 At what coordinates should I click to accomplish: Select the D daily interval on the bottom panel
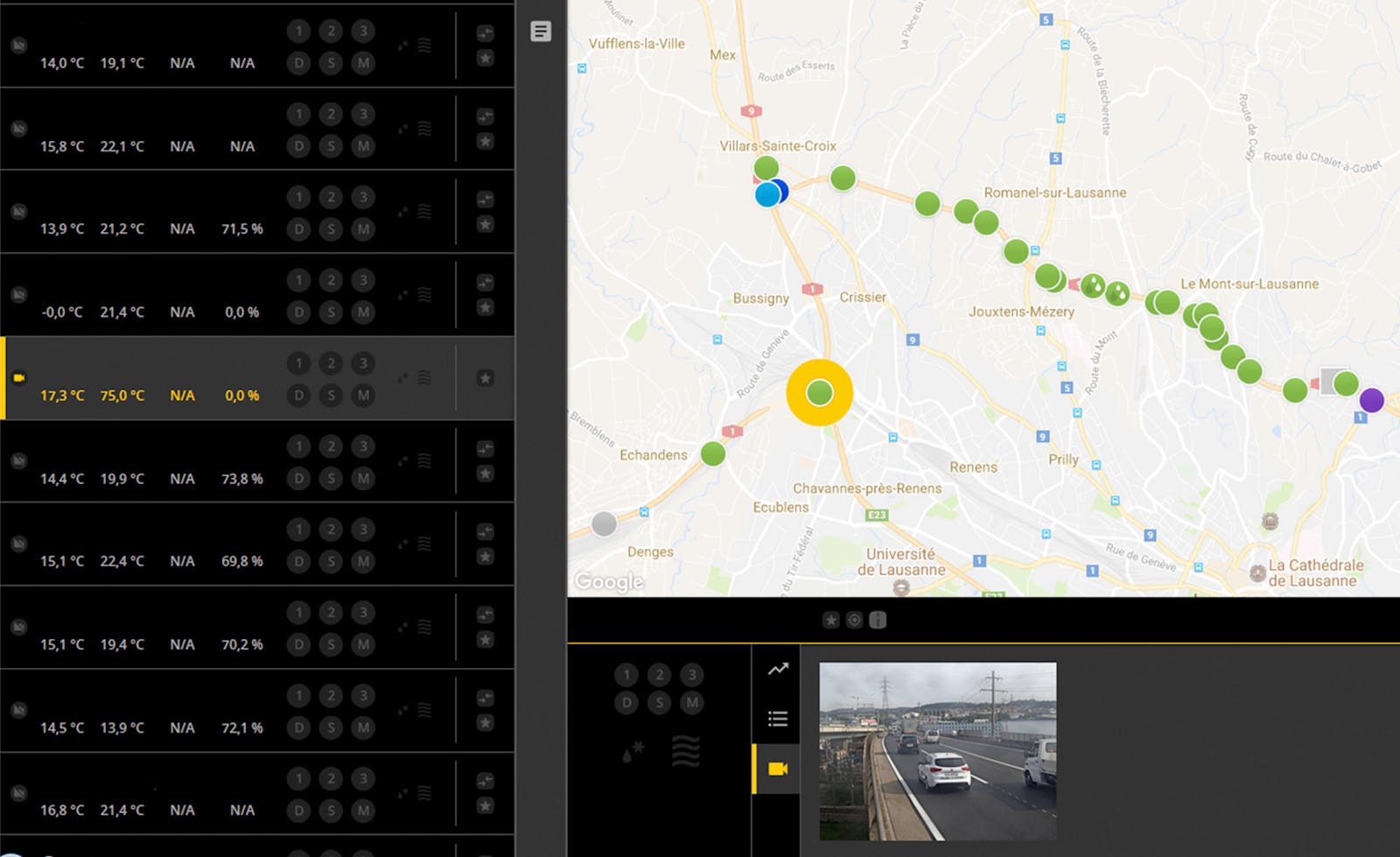coord(626,701)
